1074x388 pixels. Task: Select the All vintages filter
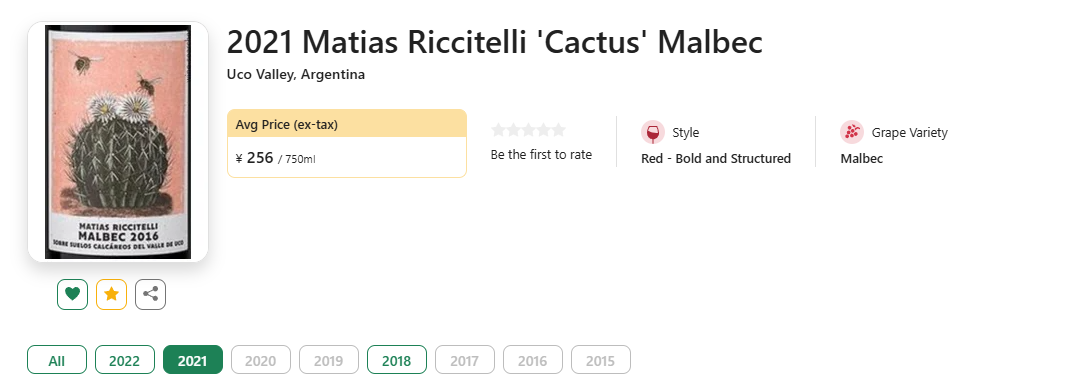57,360
